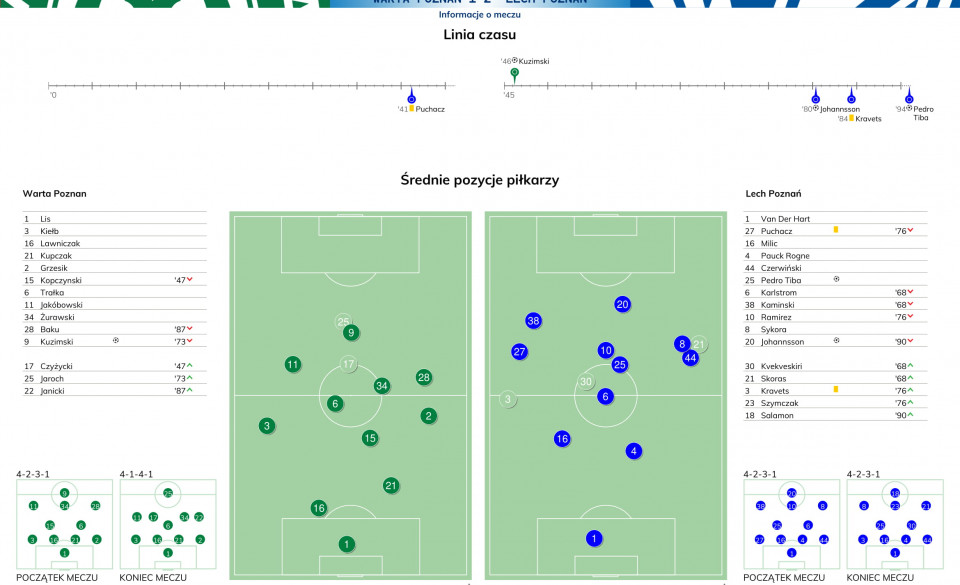Open the Informacje o meczu link
960x585 pixels.
pos(479,15)
